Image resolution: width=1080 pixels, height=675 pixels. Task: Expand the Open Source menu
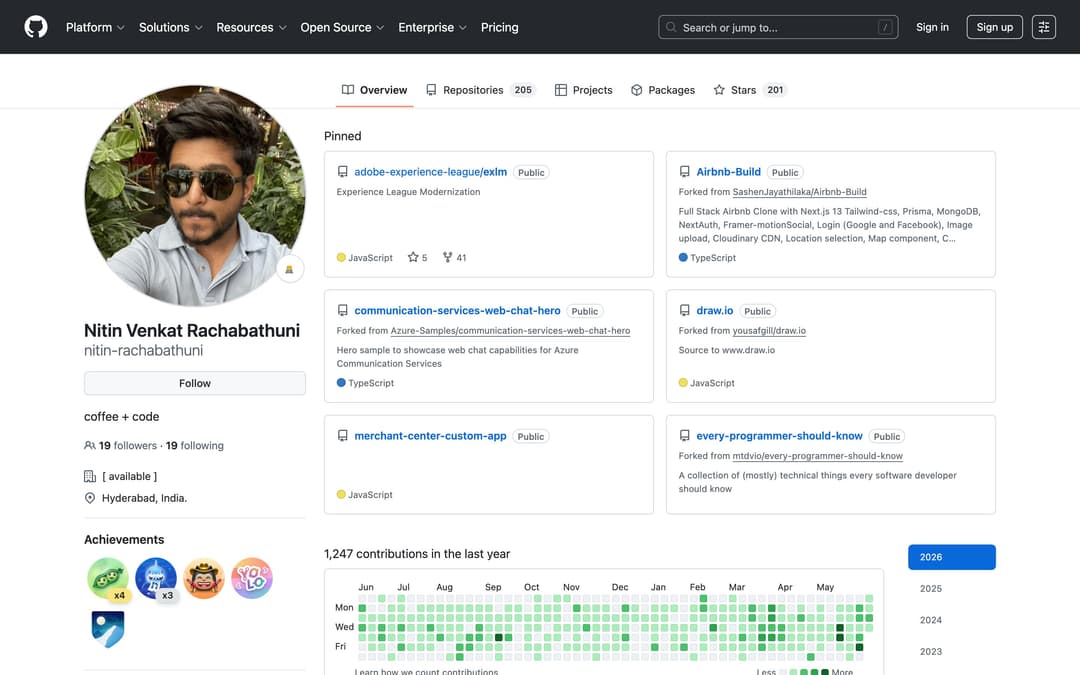pyautogui.click(x=342, y=28)
